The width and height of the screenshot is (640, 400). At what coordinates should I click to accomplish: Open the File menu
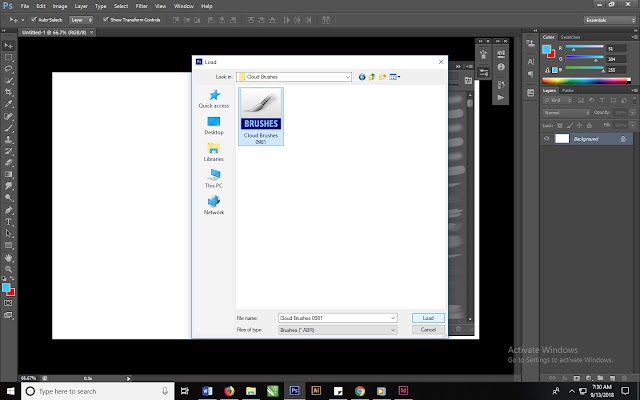25,6
